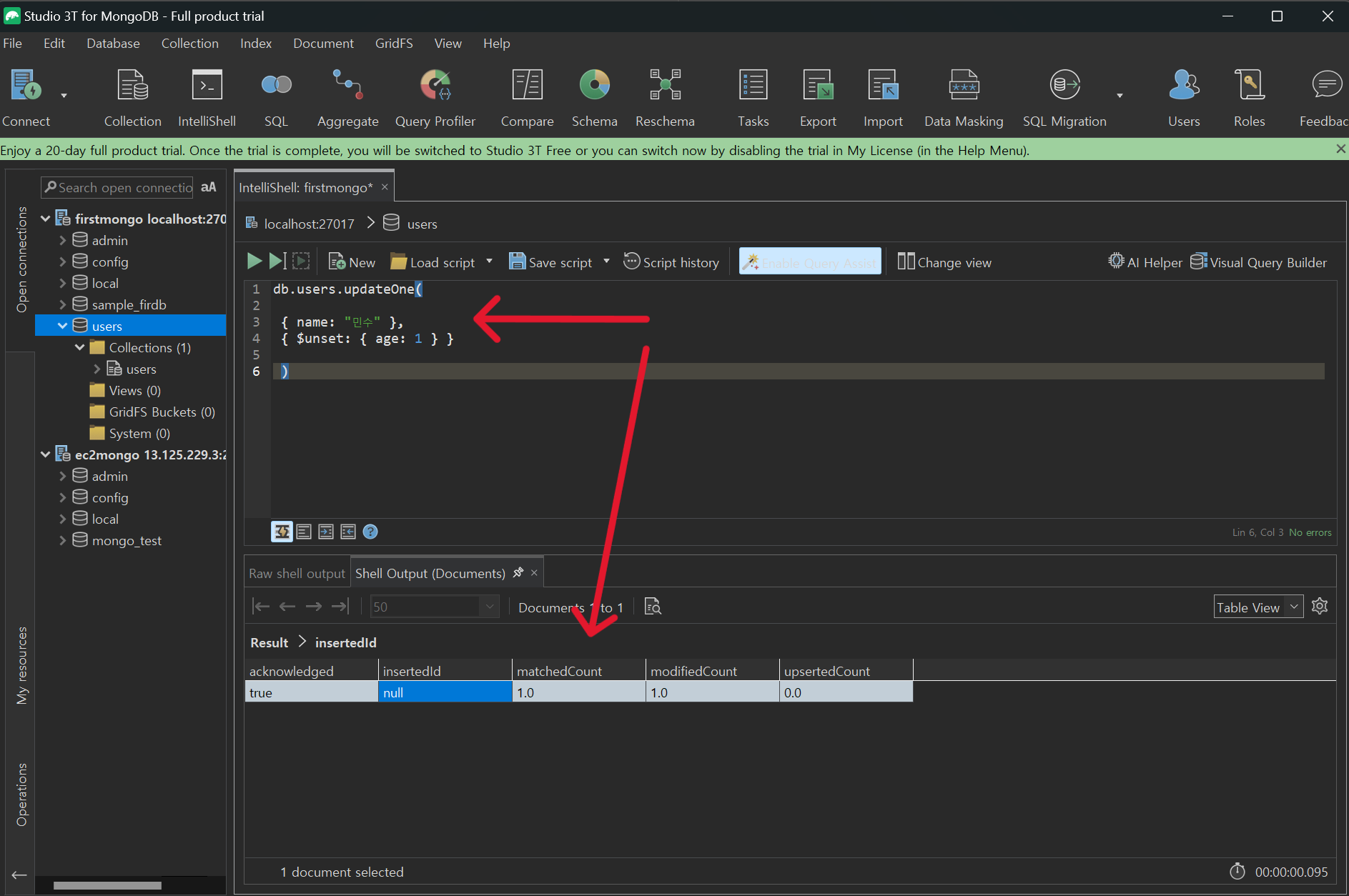Open the Compare tool
The width and height of the screenshot is (1349, 896).
[528, 99]
